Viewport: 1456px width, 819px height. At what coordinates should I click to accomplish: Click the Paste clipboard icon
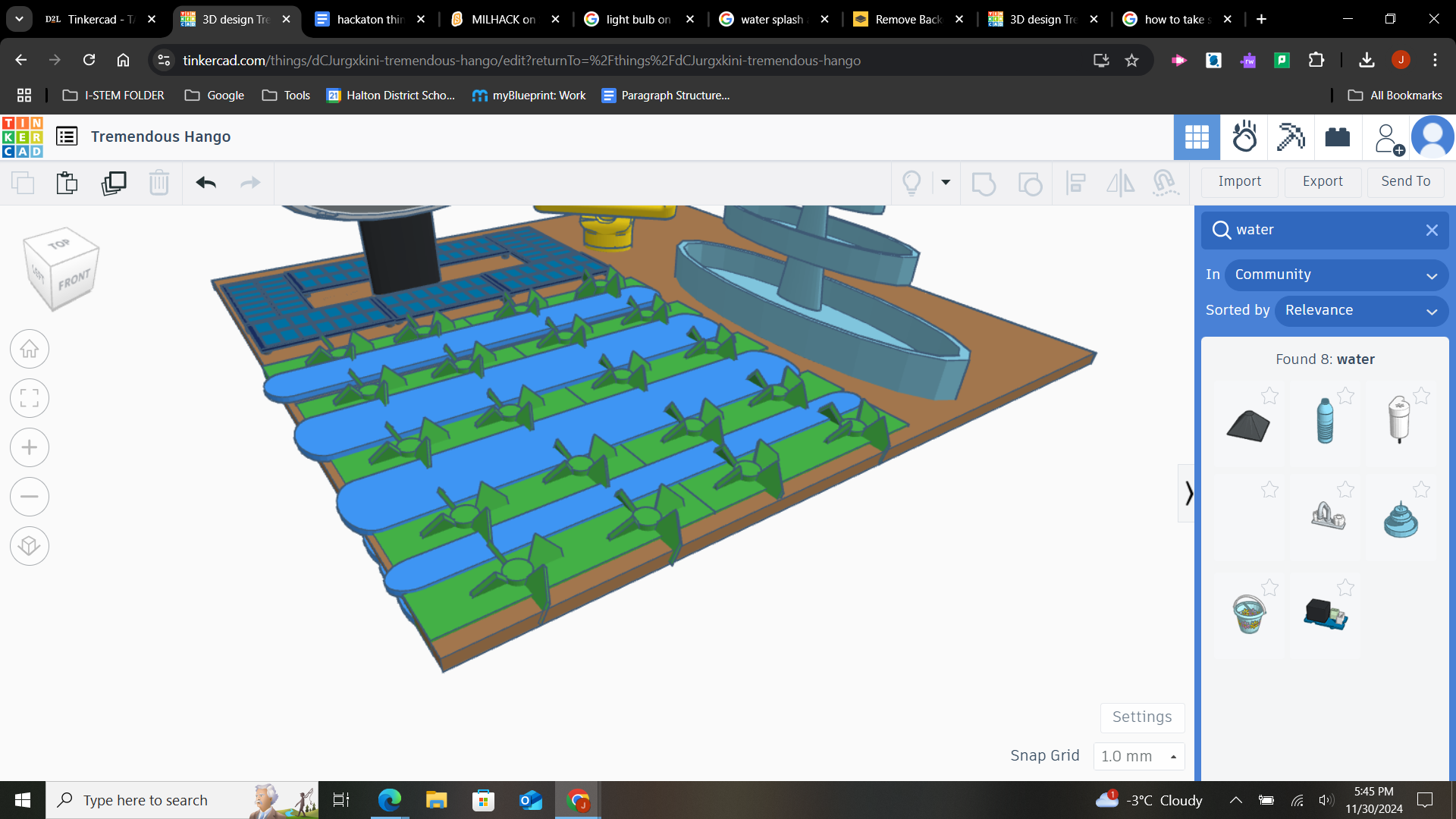tap(67, 183)
